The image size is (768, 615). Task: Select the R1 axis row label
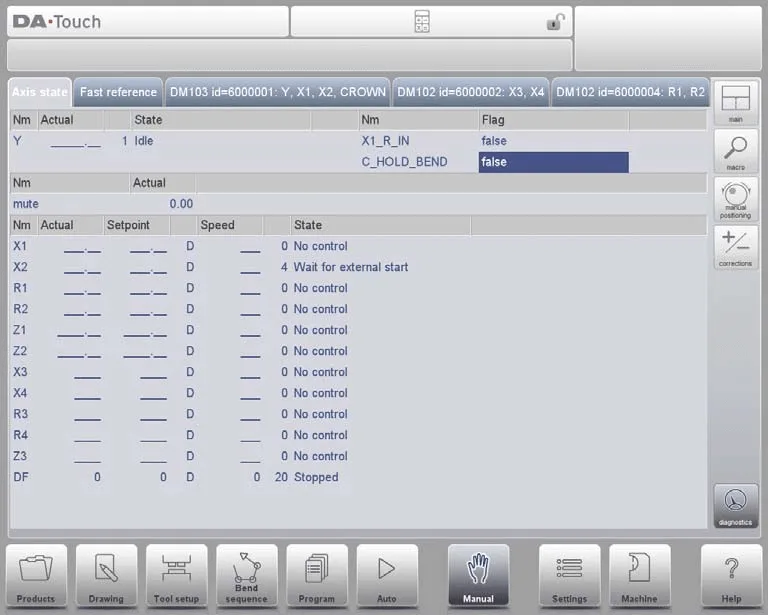click(20, 288)
